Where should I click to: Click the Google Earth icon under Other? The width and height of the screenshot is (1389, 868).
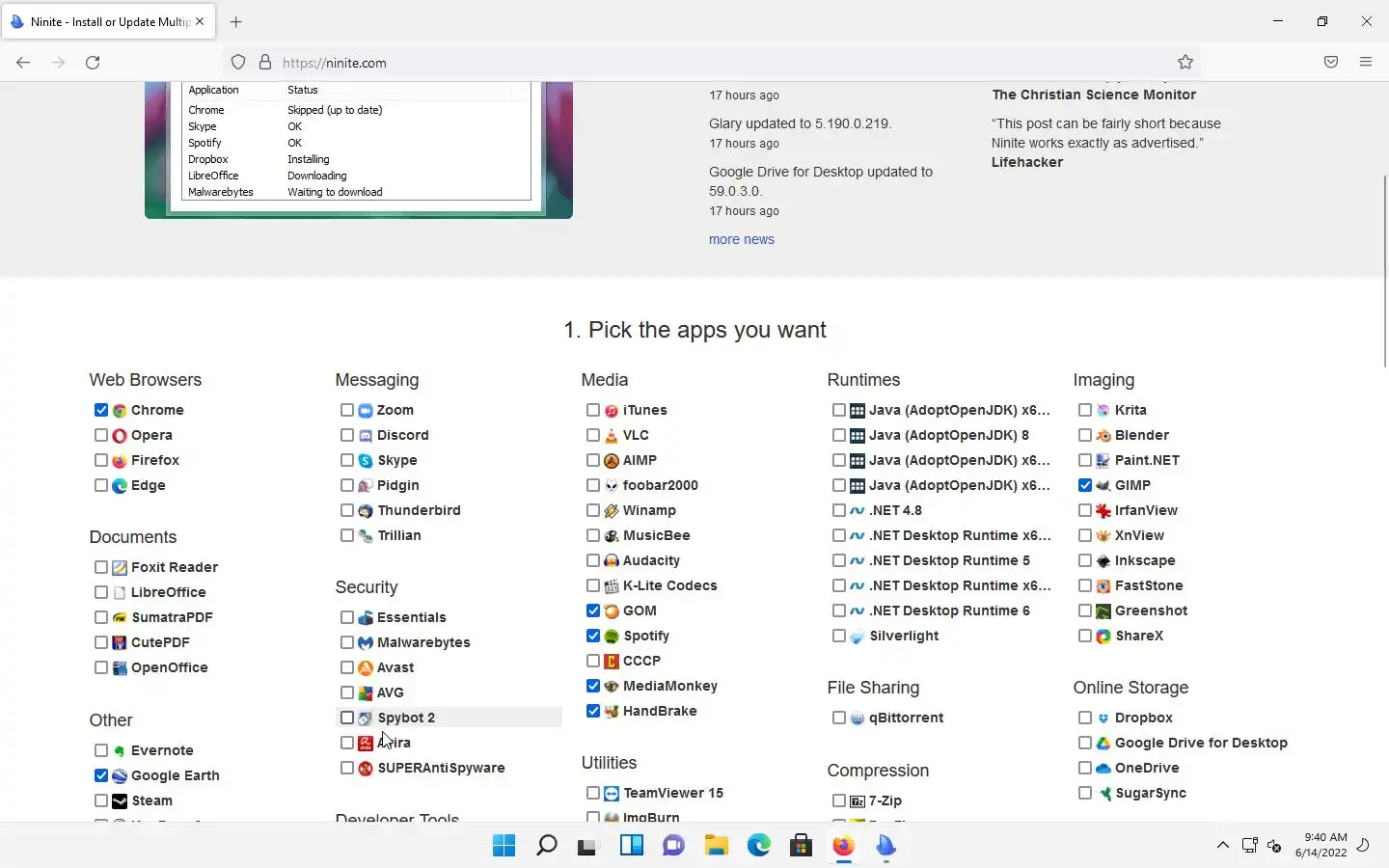[120, 775]
